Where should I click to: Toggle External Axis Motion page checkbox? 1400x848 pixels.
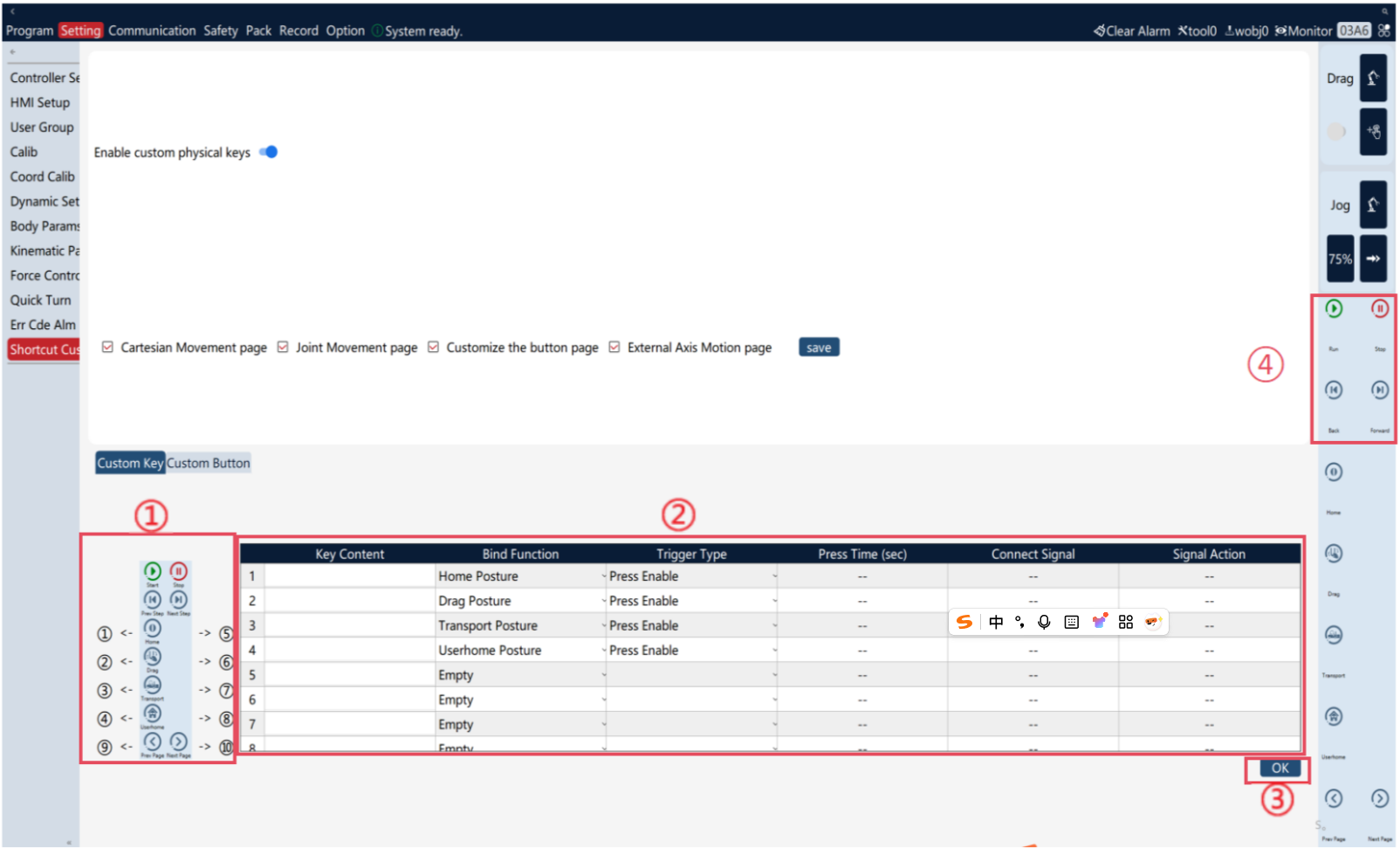pyautogui.click(x=614, y=347)
